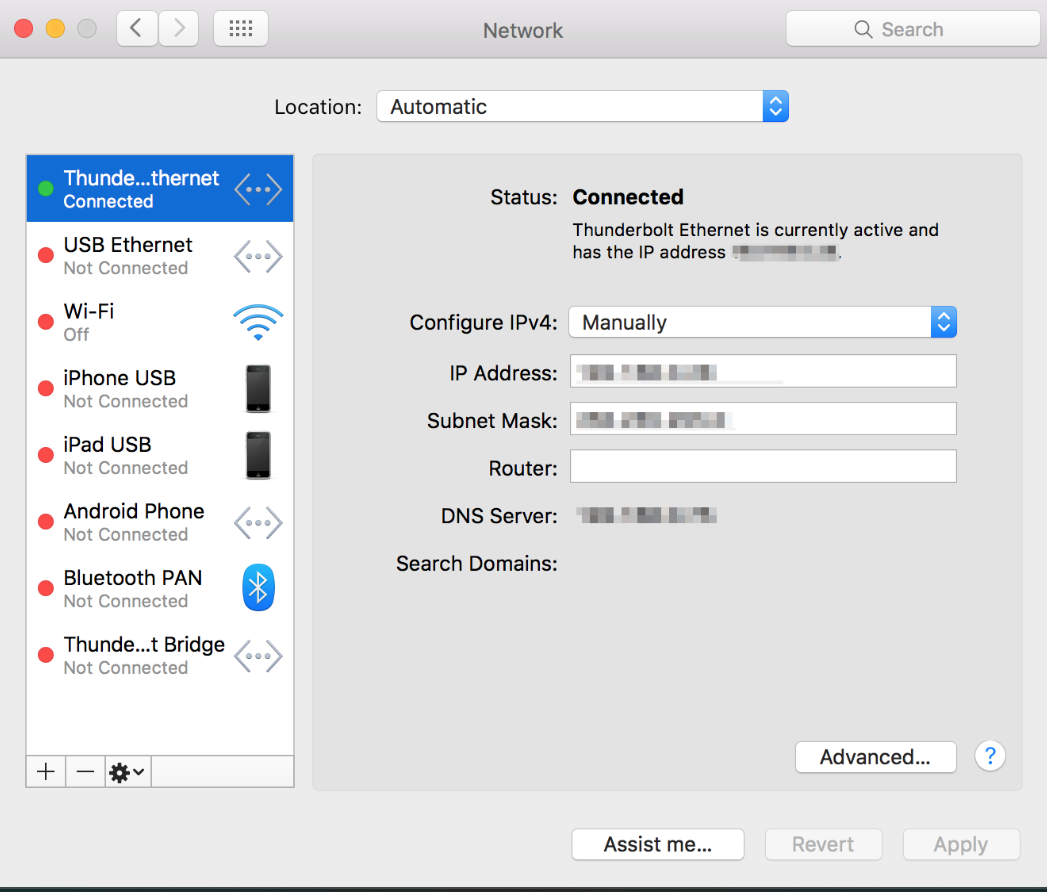The height and width of the screenshot is (892, 1047).
Task: Click inside the Router input field
Action: (x=762, y=466)
